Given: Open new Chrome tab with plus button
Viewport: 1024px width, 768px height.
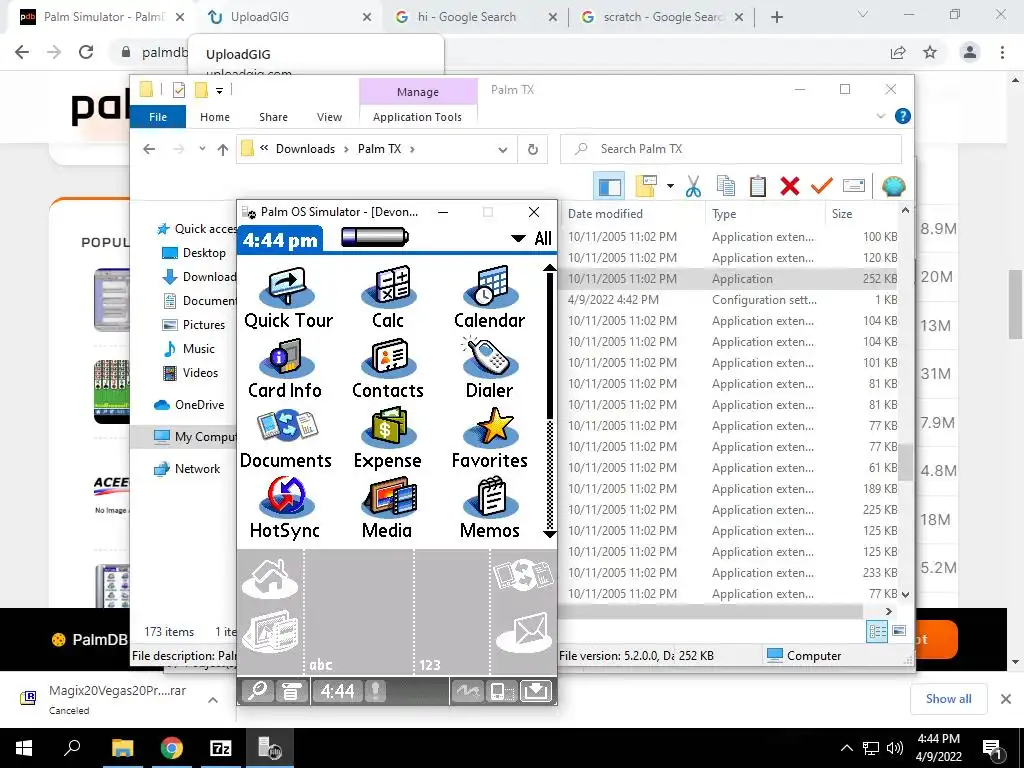Looking at the screenshot, I should click(x=776, y=17).
